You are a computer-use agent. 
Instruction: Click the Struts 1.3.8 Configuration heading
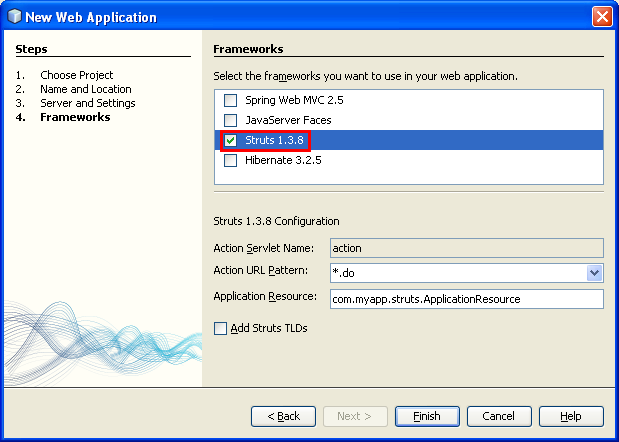(x=276, y=221)
